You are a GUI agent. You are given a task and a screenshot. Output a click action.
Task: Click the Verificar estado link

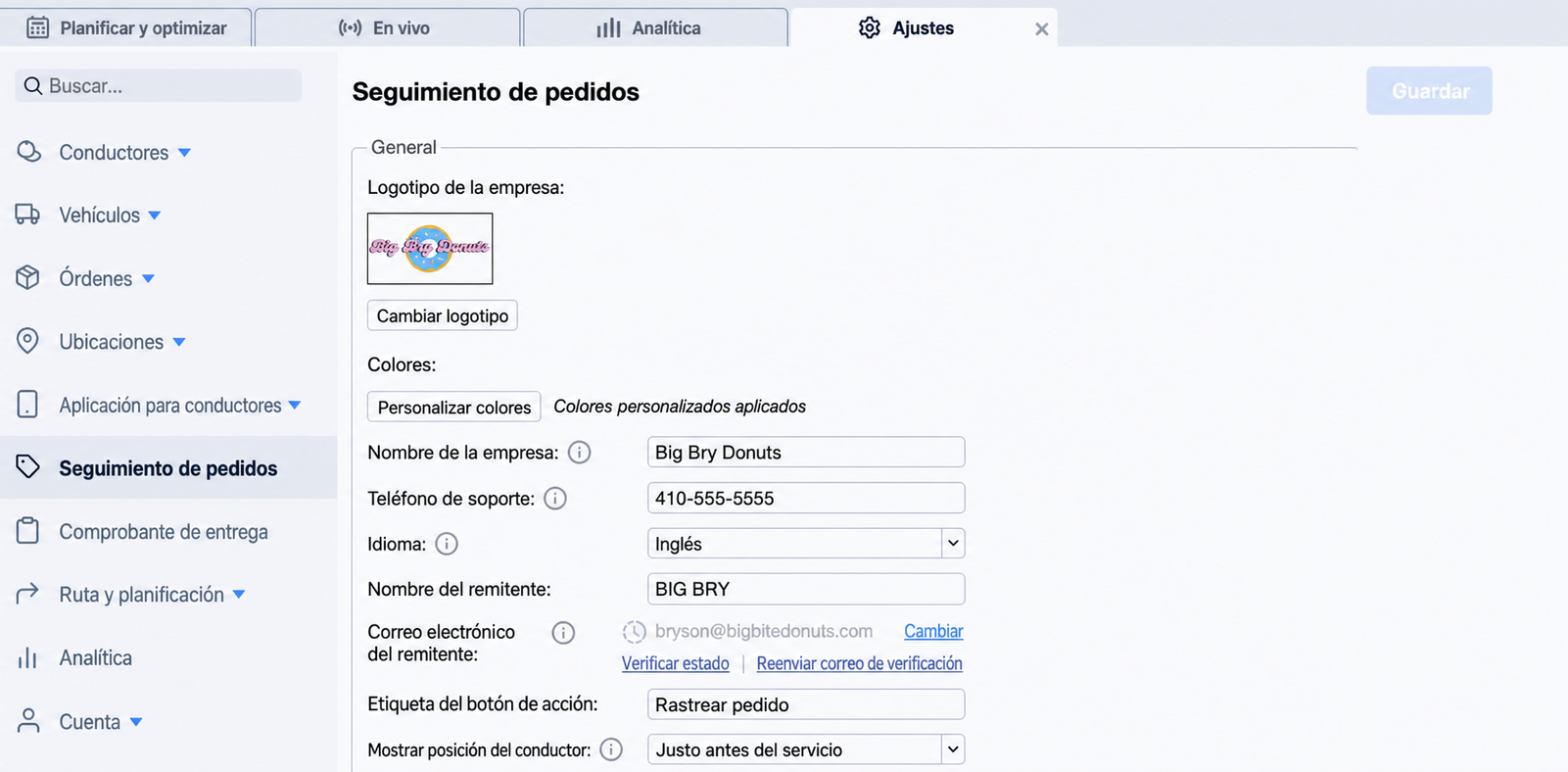point(676,663)
